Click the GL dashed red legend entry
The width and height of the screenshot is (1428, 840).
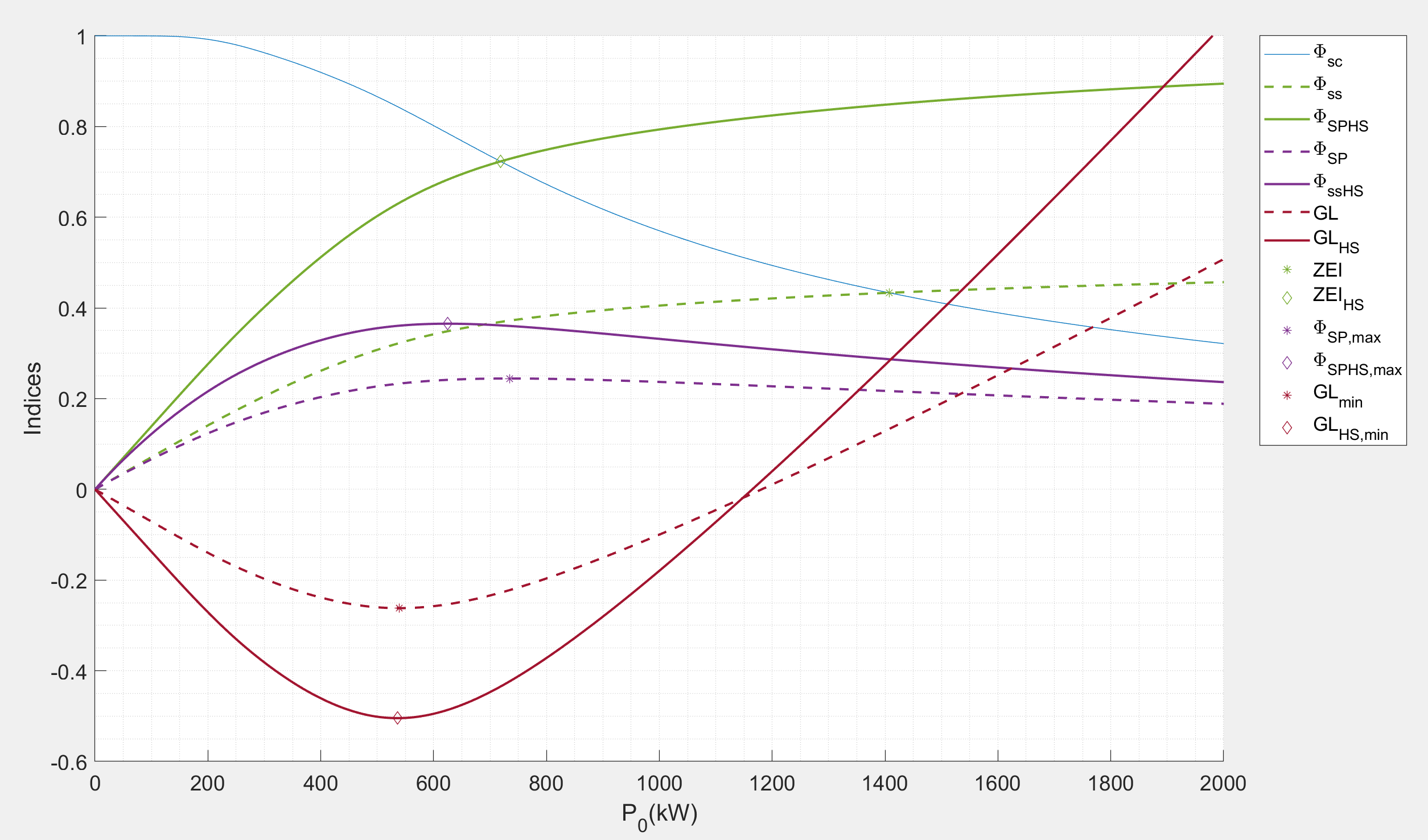coord(1325,213)
